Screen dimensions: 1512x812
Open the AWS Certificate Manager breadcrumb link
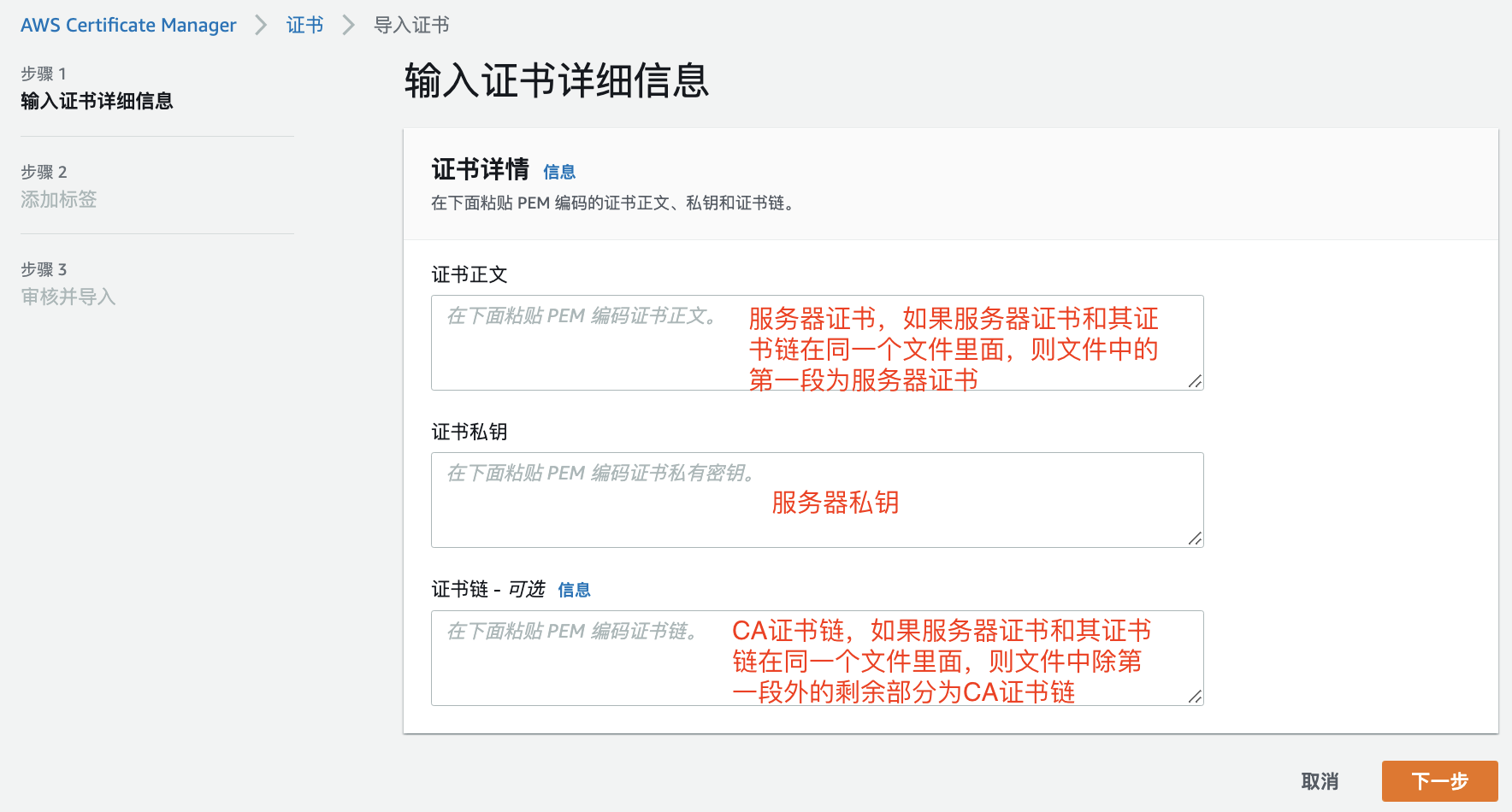point(127,25)
